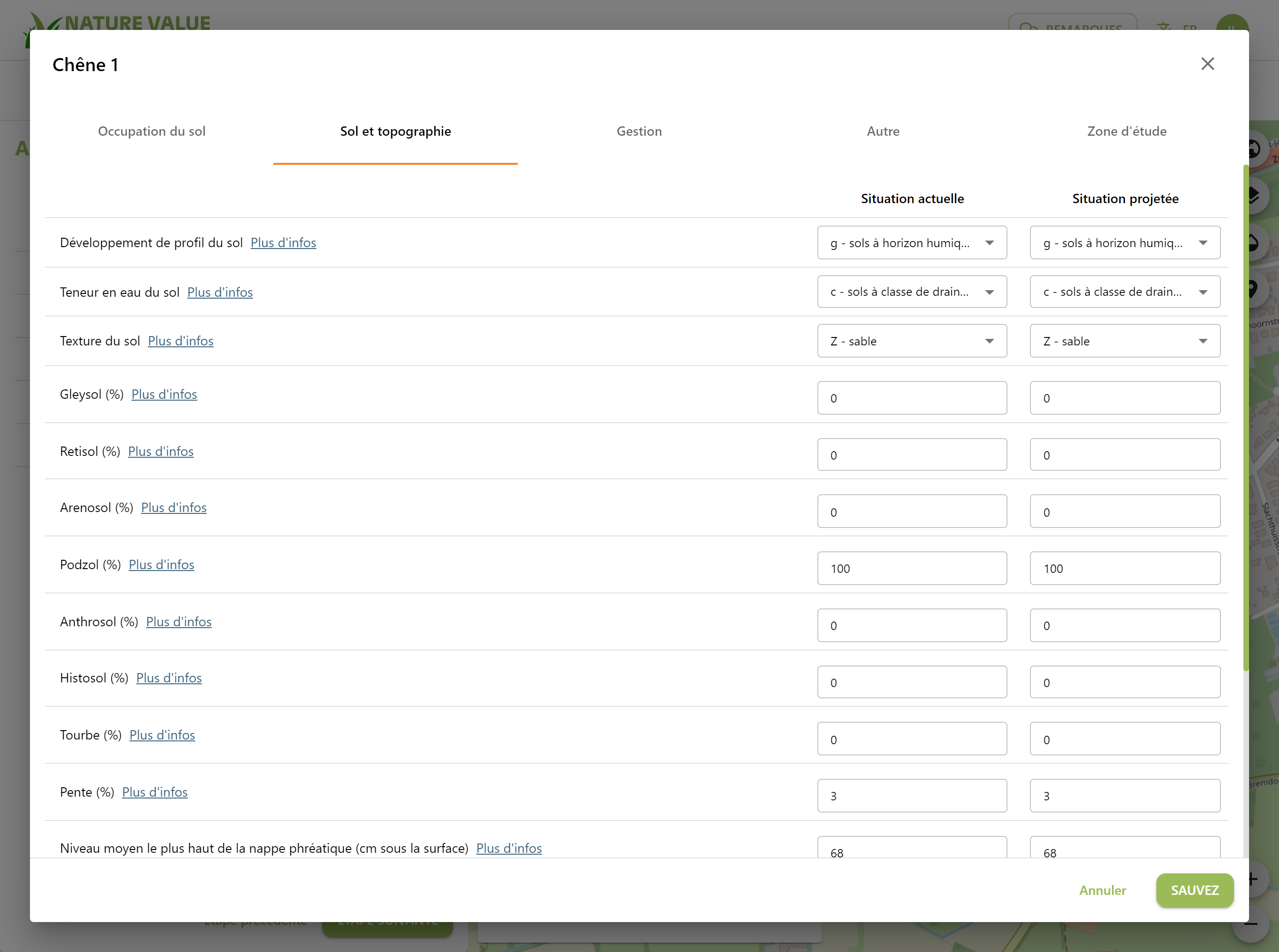Click projected Anthrosol percentage field
This screenshot has height=952, width=1279.
tap(1125, 626)
